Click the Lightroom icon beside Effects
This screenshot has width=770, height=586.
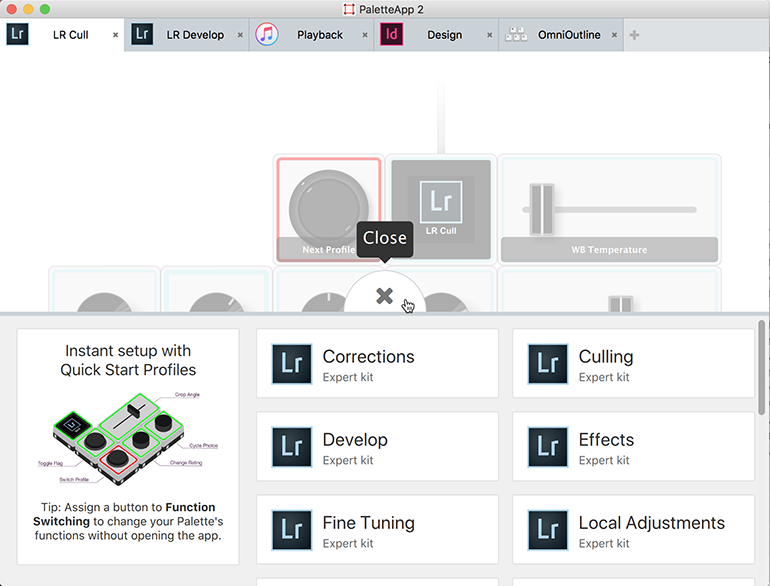548,448
